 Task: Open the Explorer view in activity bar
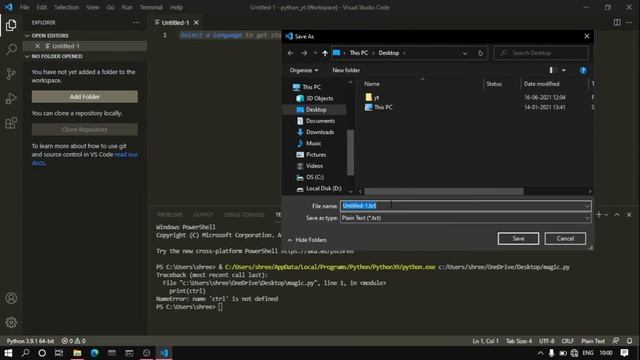[x=11, y=25]
